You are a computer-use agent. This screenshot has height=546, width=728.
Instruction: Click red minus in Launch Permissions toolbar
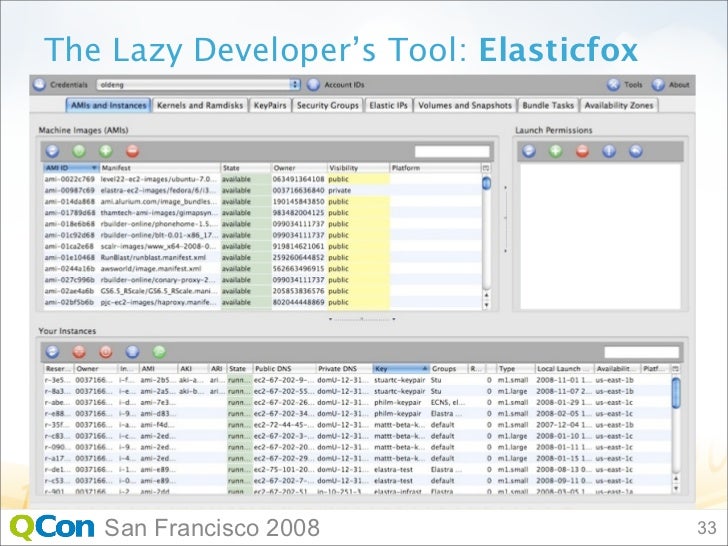coord(582,151)
